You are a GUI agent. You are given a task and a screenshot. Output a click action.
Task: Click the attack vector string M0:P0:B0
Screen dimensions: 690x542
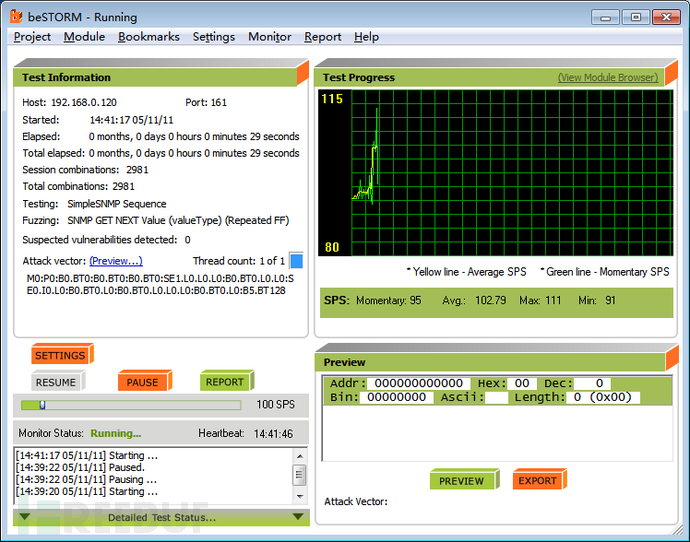(x=160, y=285)
